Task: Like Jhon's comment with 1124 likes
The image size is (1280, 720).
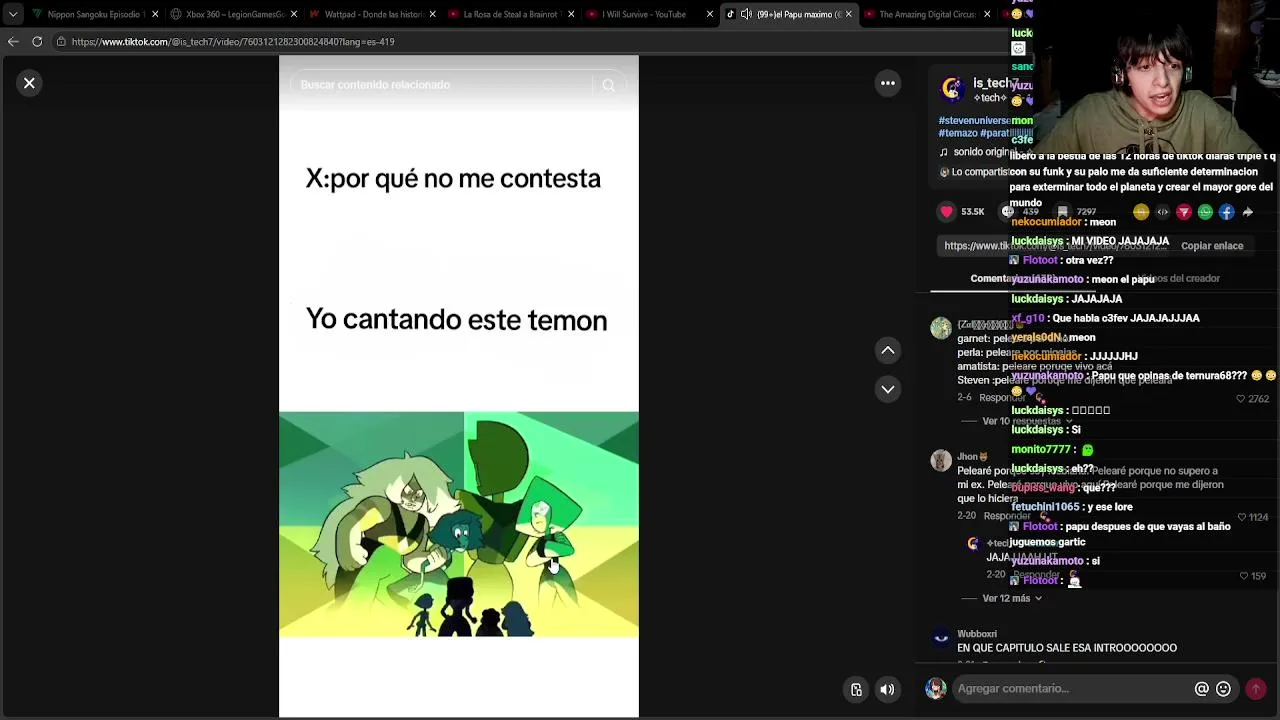Action: (1242, 517)
